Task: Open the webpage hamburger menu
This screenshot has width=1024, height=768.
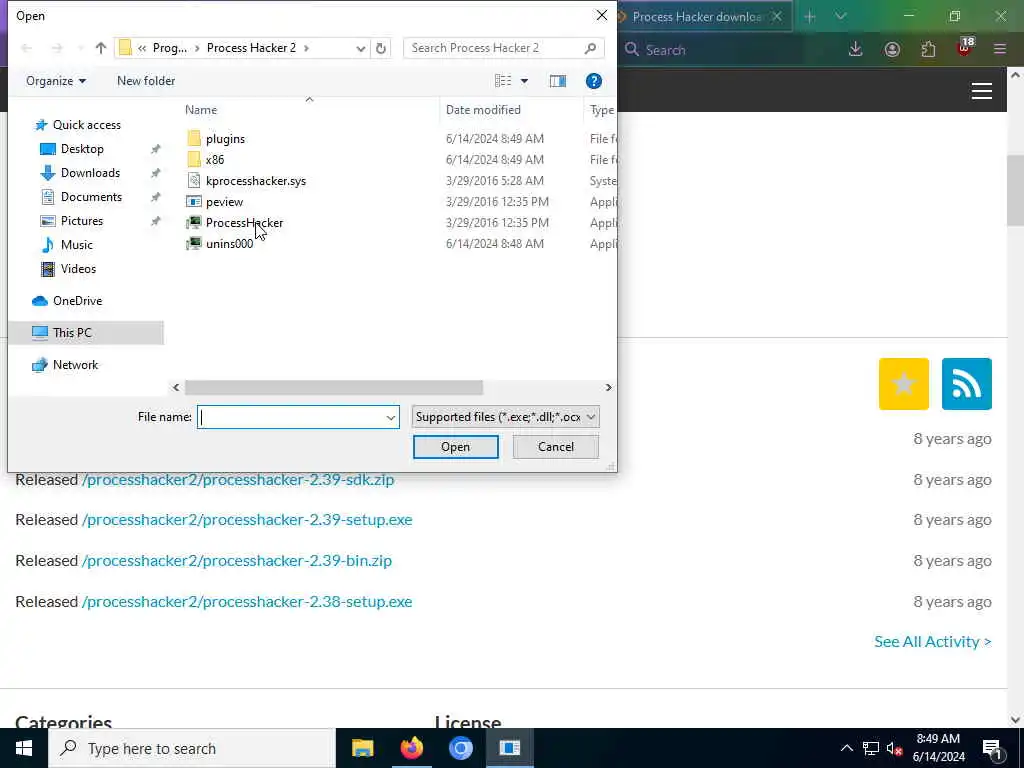Action: point(982,91)
